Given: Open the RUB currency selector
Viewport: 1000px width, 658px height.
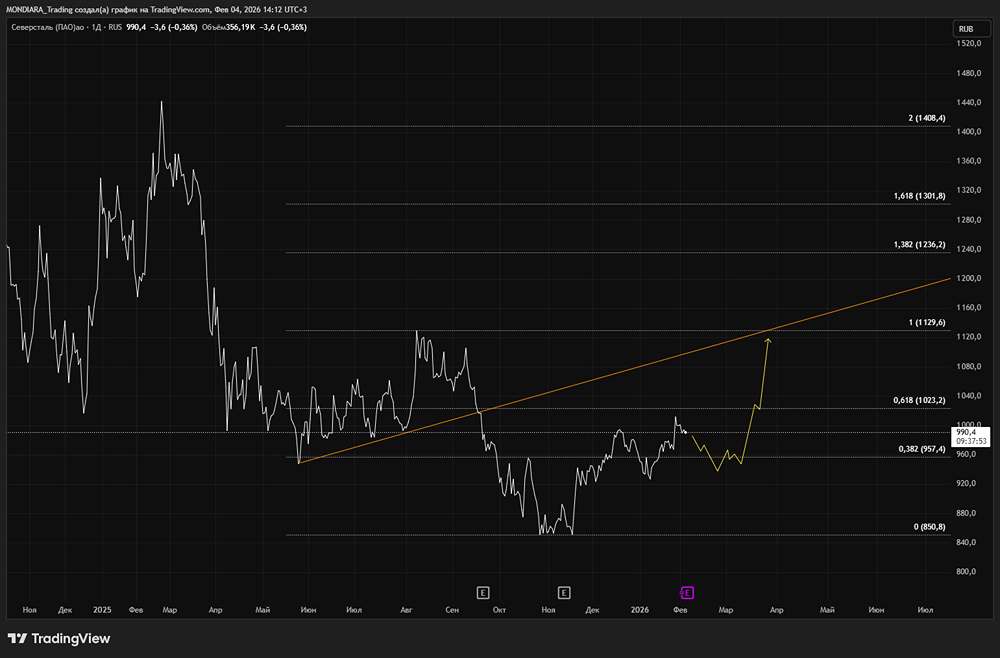Looking at the screenshot, I should pyautogui.click(x=965, y=29).
